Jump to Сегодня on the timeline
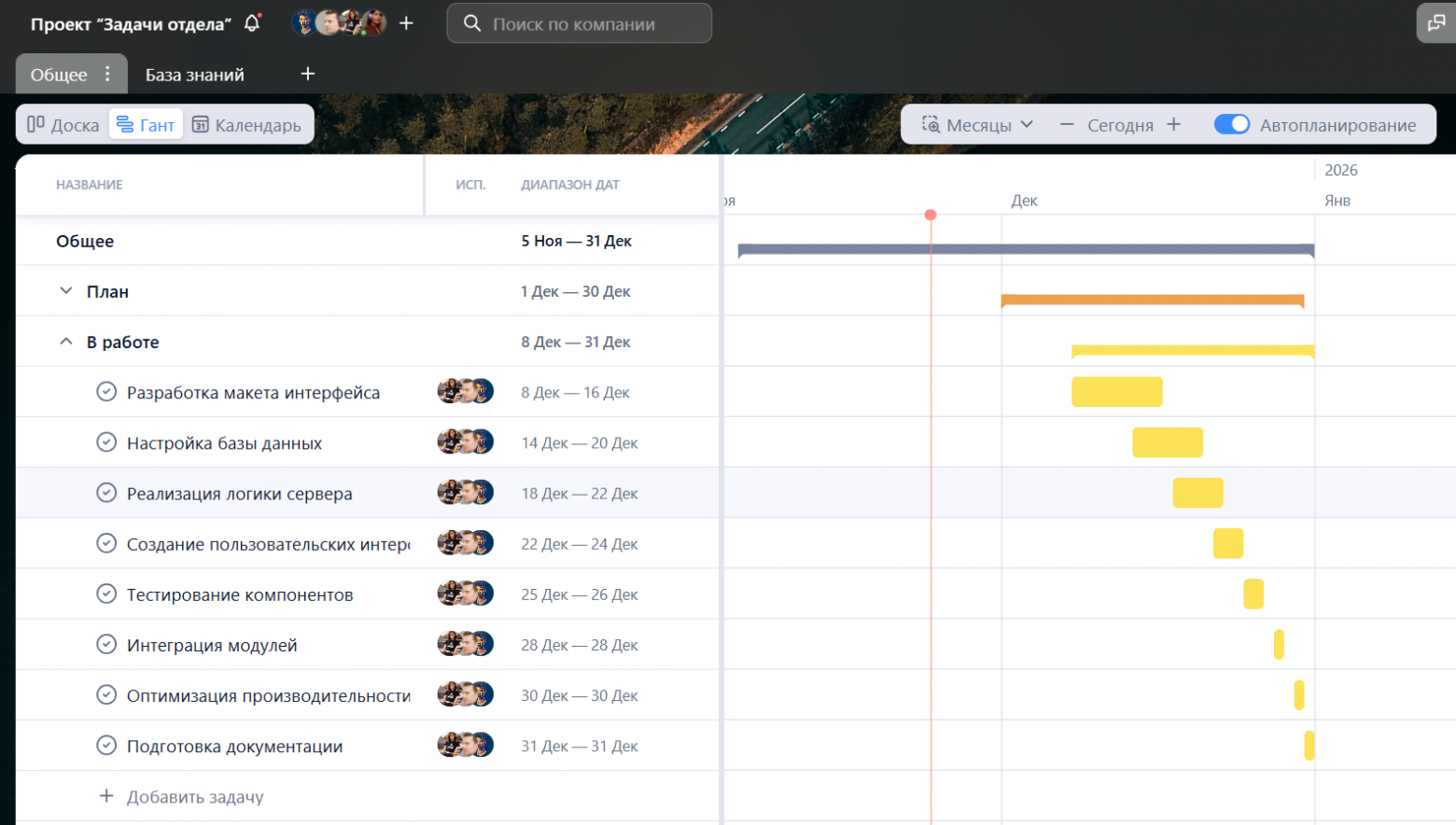This screenshot has height=825, width=1456. pos(1120,125)
